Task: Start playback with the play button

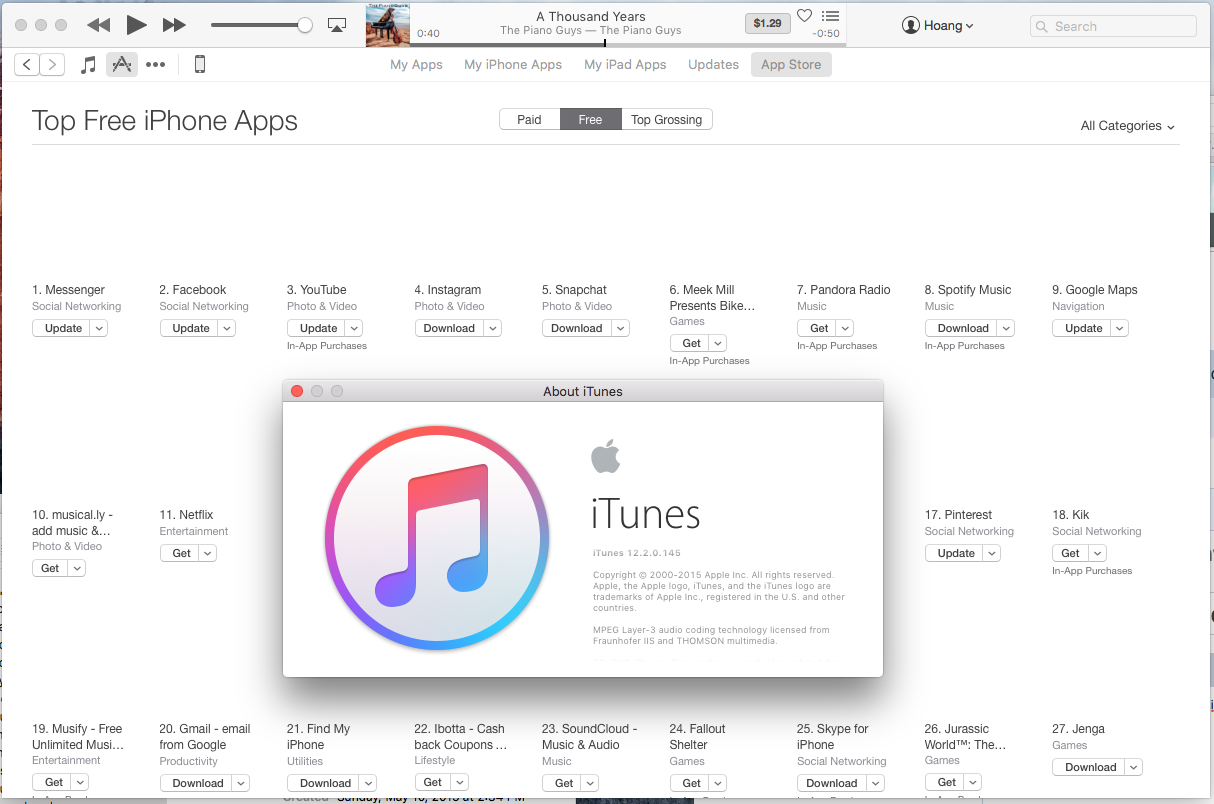Action: pos(137,25)
